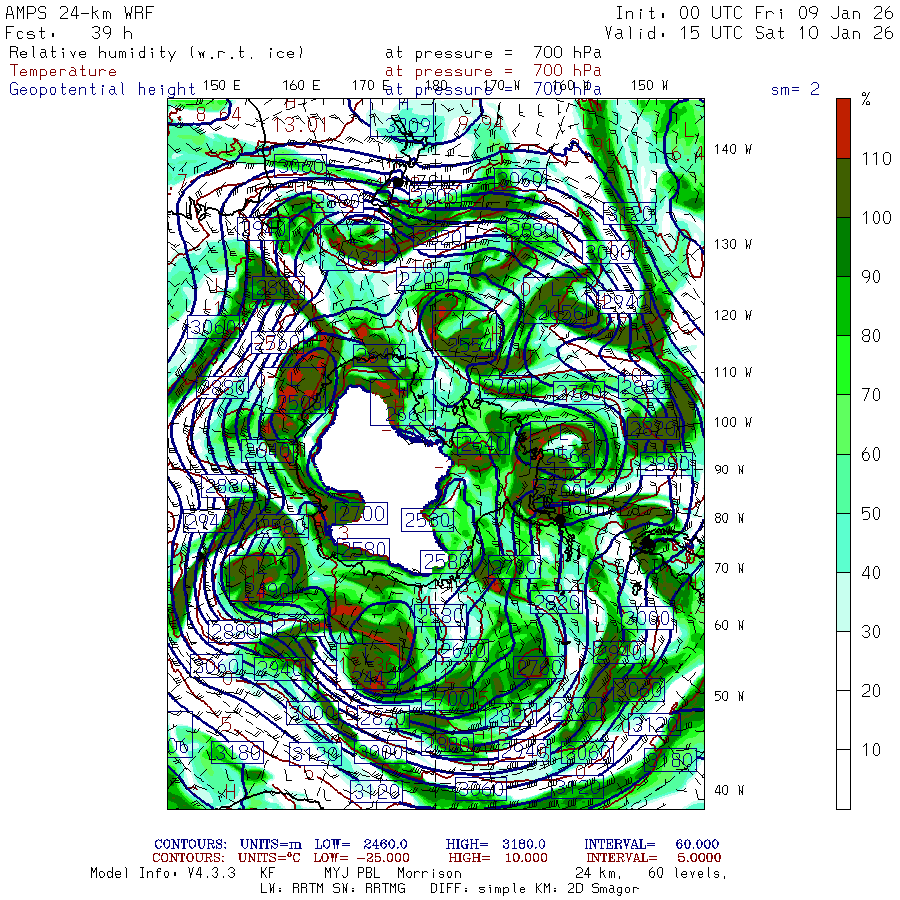Click the '100' colorbar tick label
The width and height of the screenshot is (900, 900).
point(876,218)
